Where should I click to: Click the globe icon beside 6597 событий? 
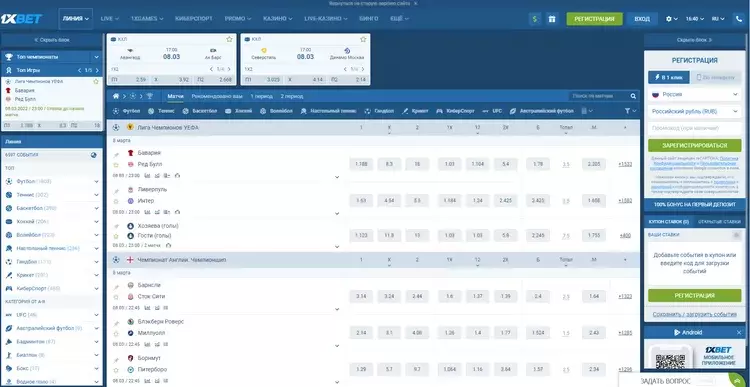[x=93, y=155]
